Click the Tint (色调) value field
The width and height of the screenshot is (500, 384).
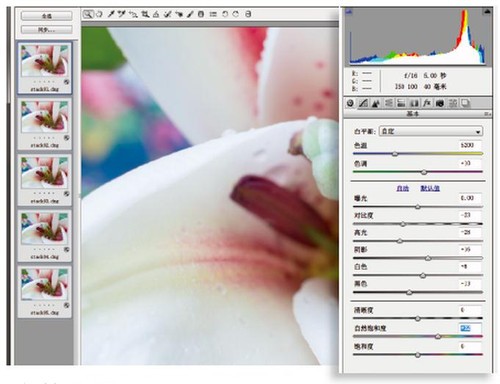click(470, 163)
